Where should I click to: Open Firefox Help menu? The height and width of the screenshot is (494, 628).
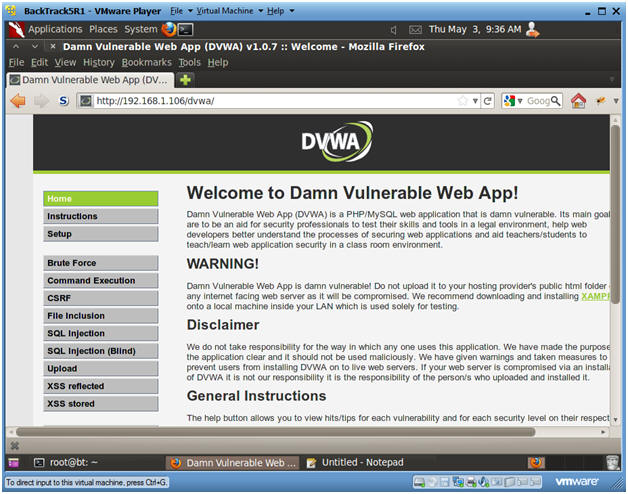click(218, 63)
